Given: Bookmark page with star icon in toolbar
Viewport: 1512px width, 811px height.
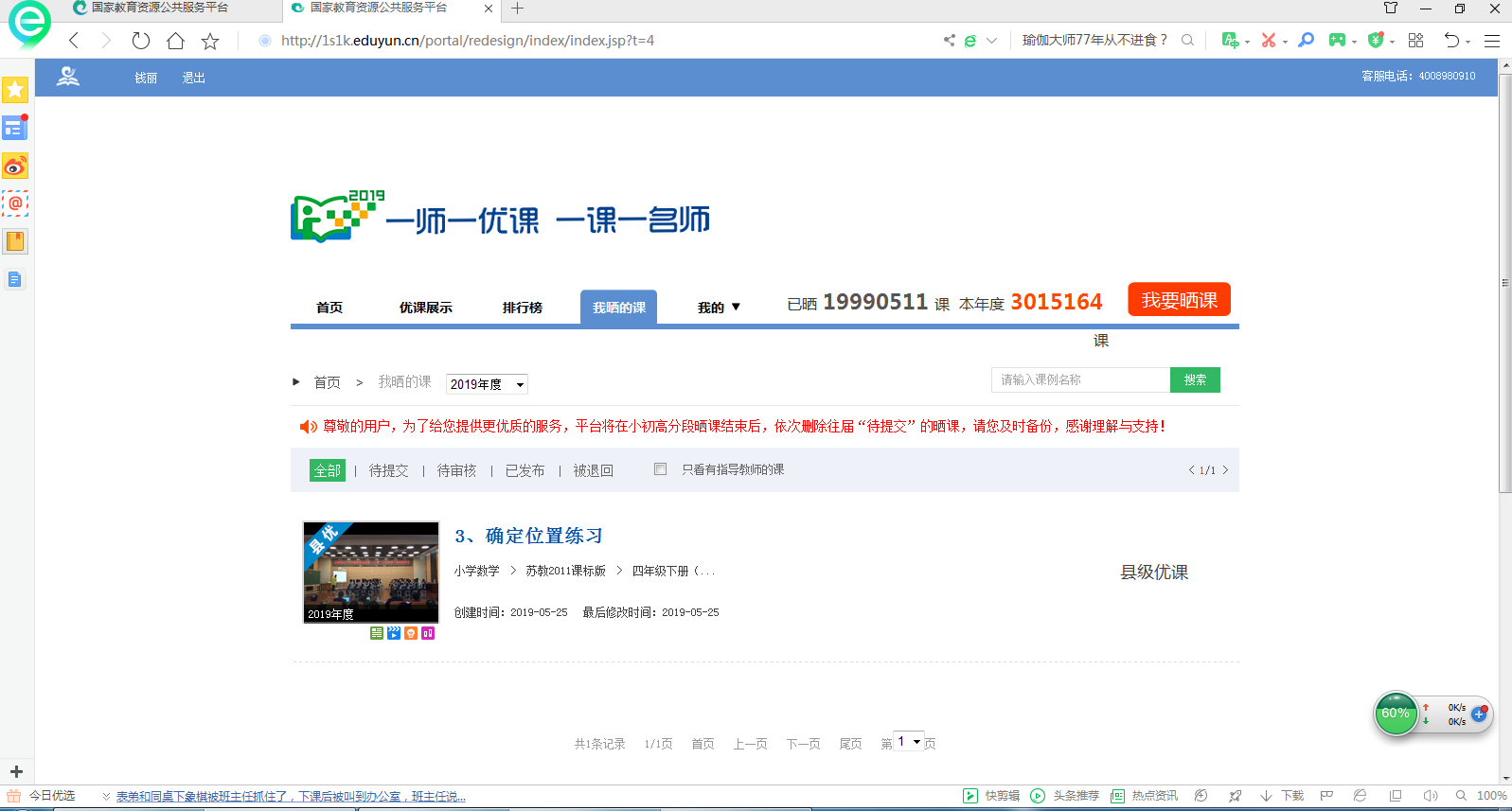Looking at the screenshot, I should tap(210, 41).
